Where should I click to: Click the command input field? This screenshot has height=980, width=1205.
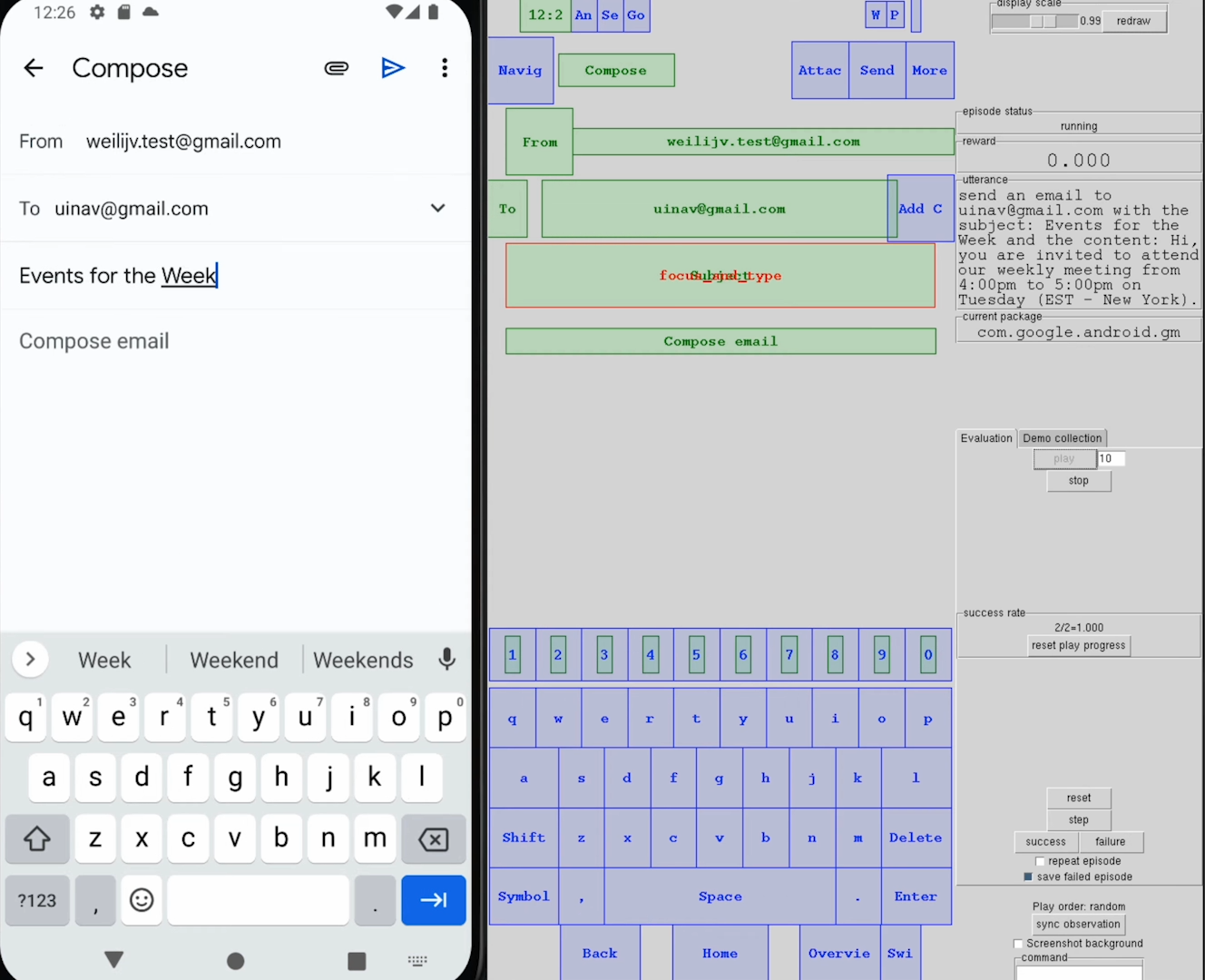tap(1079, 973)
